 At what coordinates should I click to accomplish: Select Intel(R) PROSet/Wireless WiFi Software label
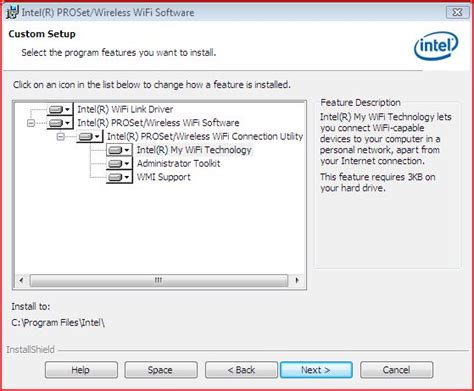click(x=158, y=123)
